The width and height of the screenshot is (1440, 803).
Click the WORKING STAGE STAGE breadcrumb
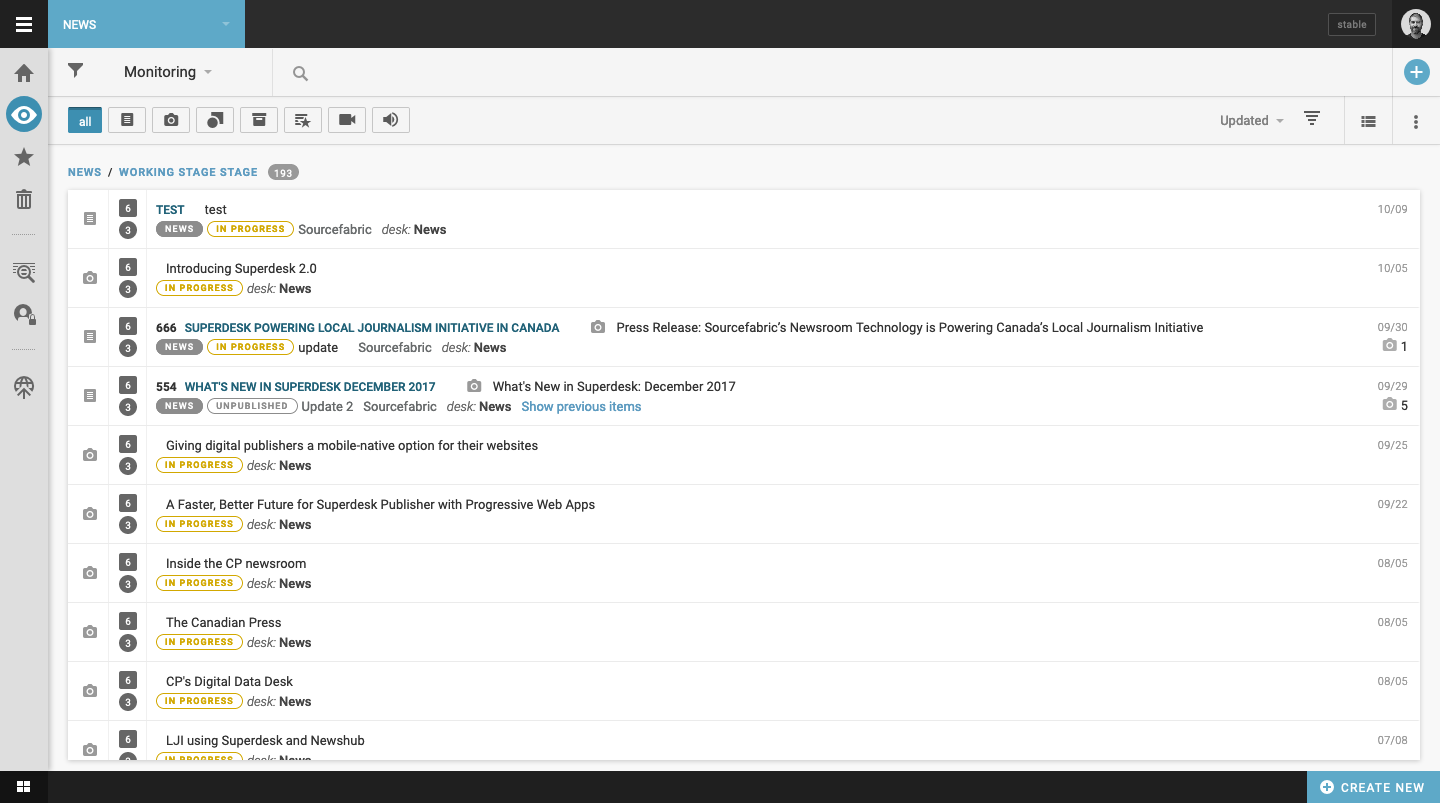pos(188,172)
